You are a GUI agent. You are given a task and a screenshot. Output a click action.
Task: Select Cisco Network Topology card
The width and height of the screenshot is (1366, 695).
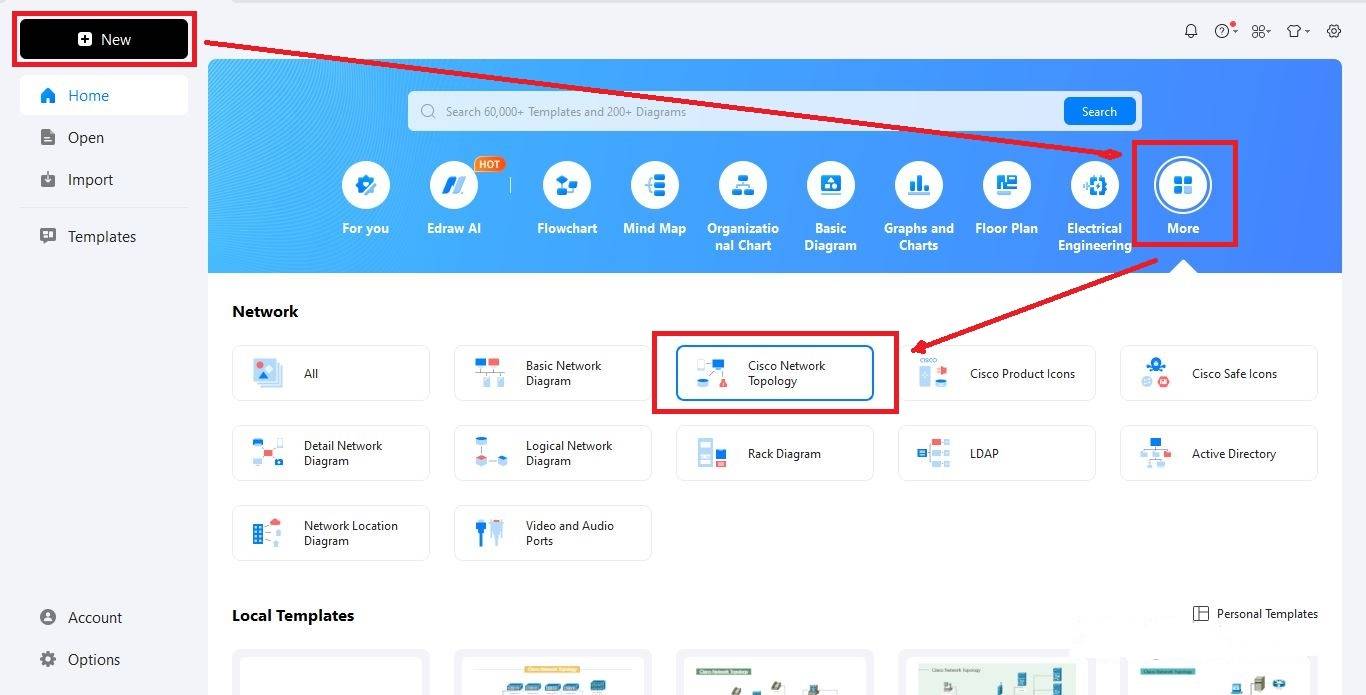[x=775, y=374]
